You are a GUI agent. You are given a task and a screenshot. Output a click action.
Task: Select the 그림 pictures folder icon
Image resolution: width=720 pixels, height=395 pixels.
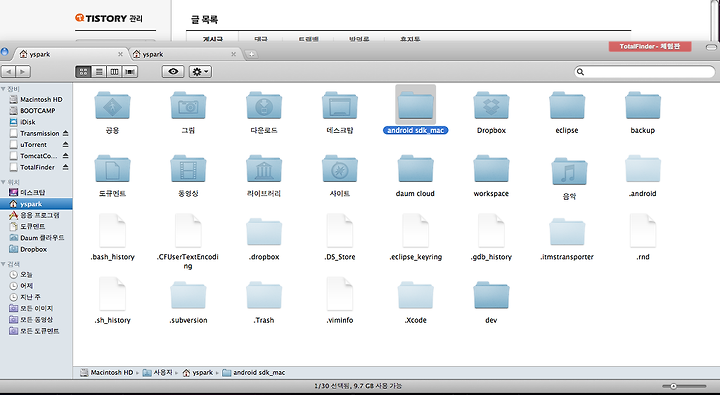188,105
